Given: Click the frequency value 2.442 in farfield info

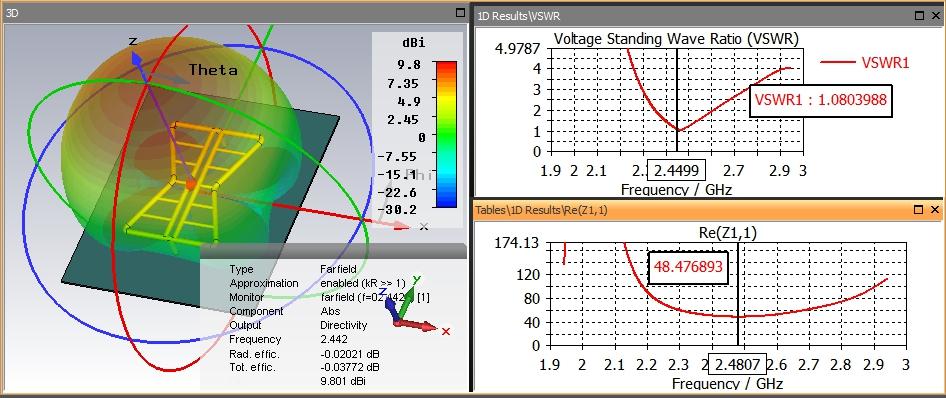Looking at the screenshot, I should point(334,339).
